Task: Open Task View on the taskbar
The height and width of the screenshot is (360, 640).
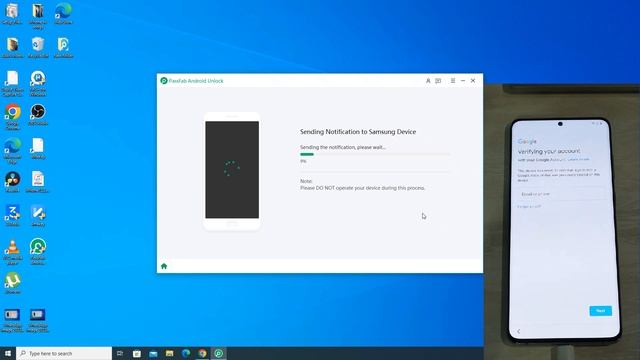Action: pos(120,353)
